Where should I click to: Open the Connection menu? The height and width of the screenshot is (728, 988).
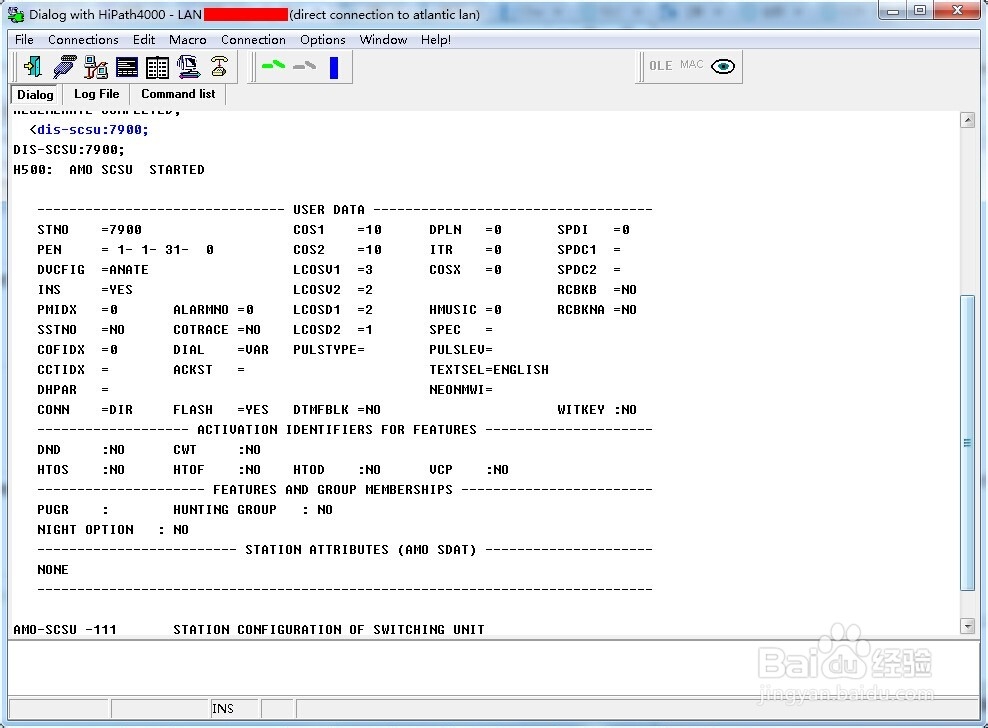tap(253, 40)
